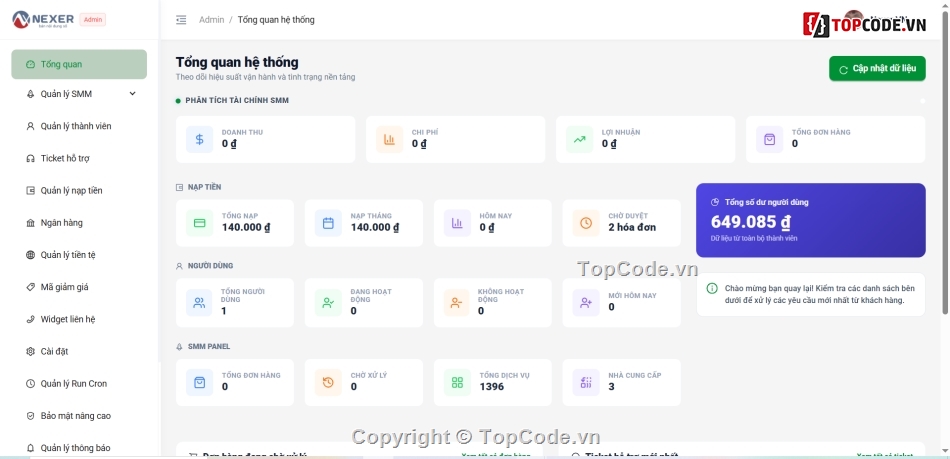Screen dimensions: 950x459
Task: Click the trend arrow icon on Lợi Nhuận card
Action: [579, 139]
